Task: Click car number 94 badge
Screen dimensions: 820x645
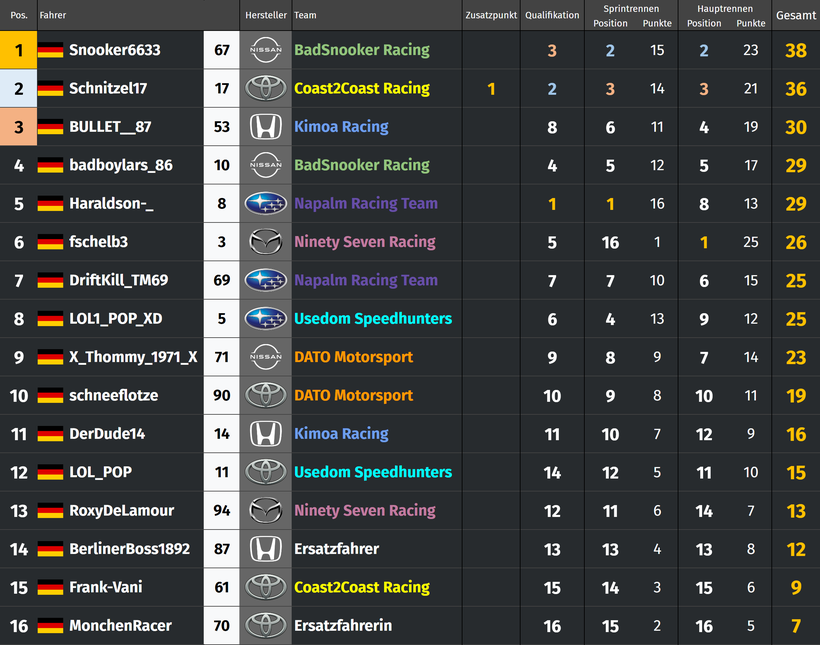Action: click(x=222, y=511)
